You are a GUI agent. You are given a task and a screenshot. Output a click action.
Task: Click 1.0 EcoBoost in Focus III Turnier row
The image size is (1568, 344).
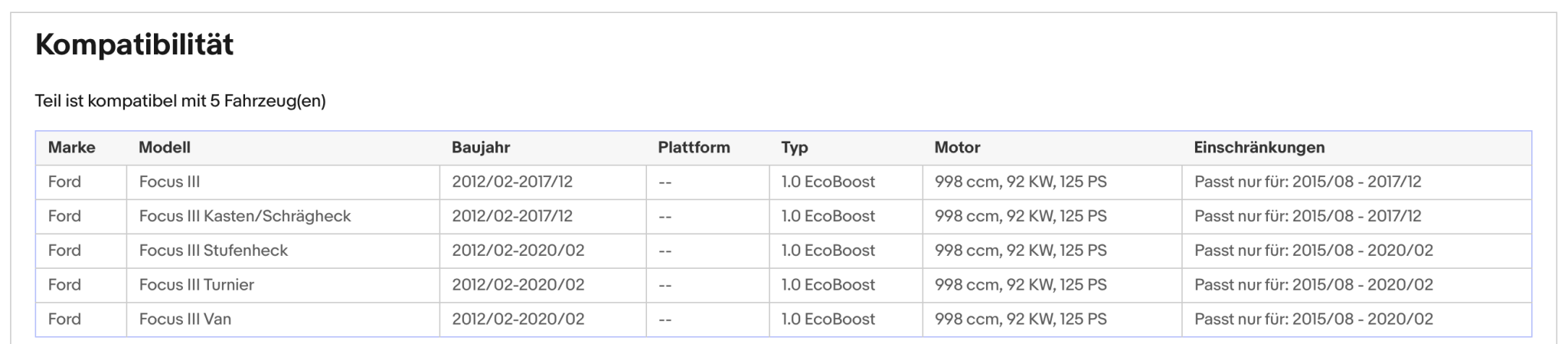(828, 285)
